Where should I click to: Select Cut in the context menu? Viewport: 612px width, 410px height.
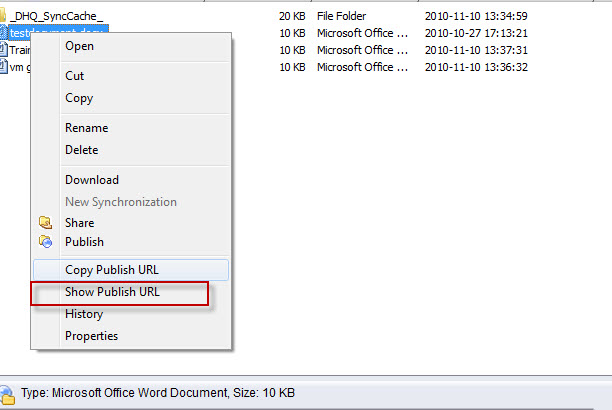75,76
